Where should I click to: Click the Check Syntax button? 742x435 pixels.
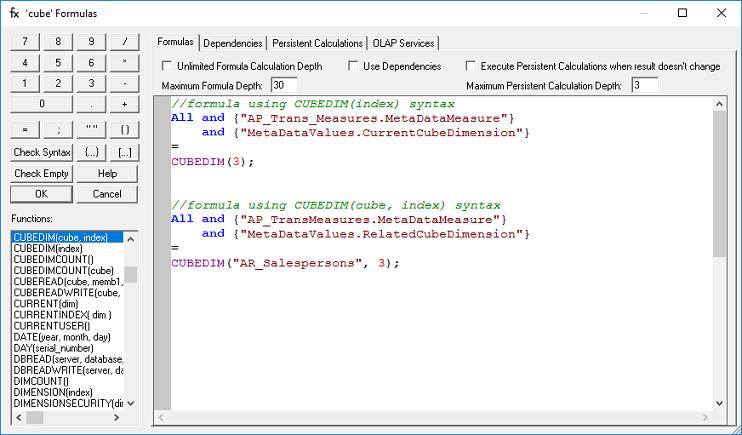41,152
